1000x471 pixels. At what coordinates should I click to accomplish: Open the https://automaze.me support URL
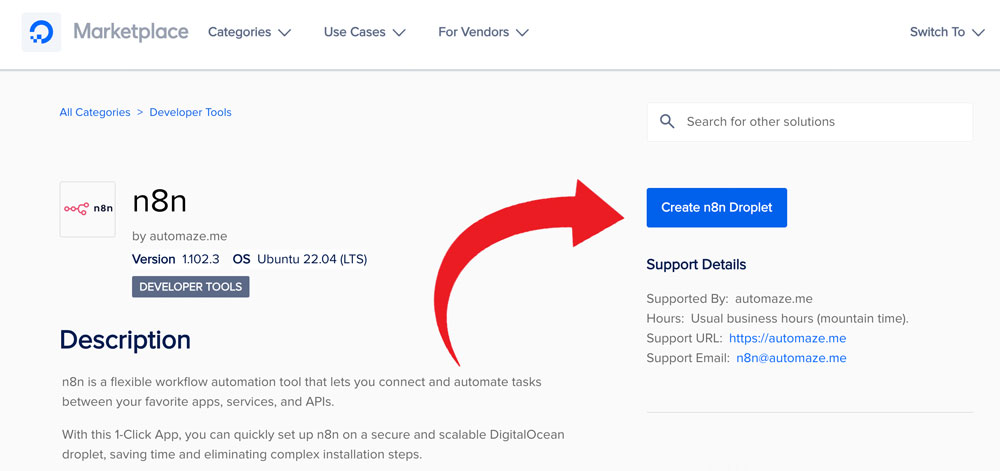pyautogui.click(x=788, y=338)
